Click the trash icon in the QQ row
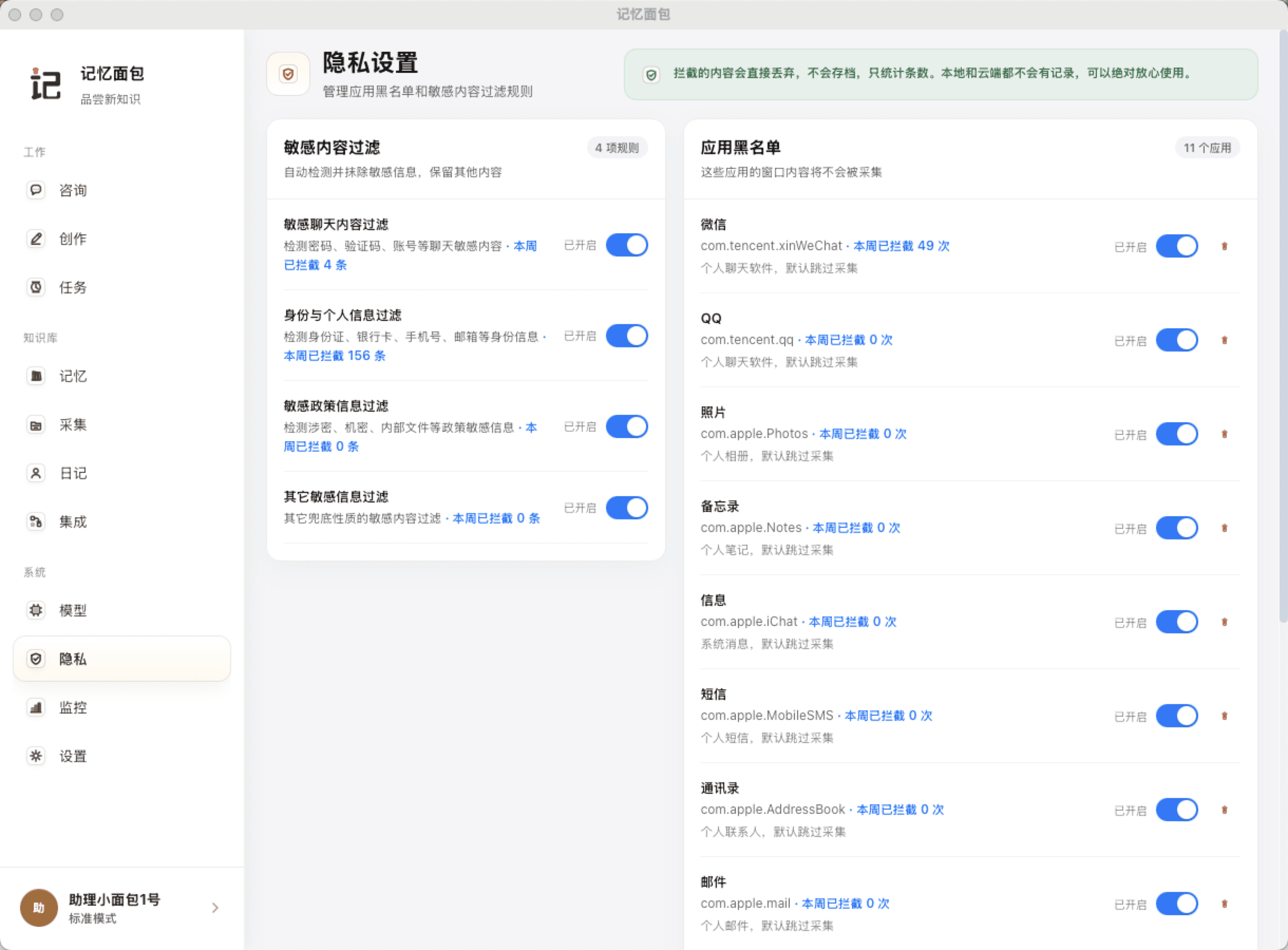Viewport: 1288px width, 950px height. click(1224, 340)
